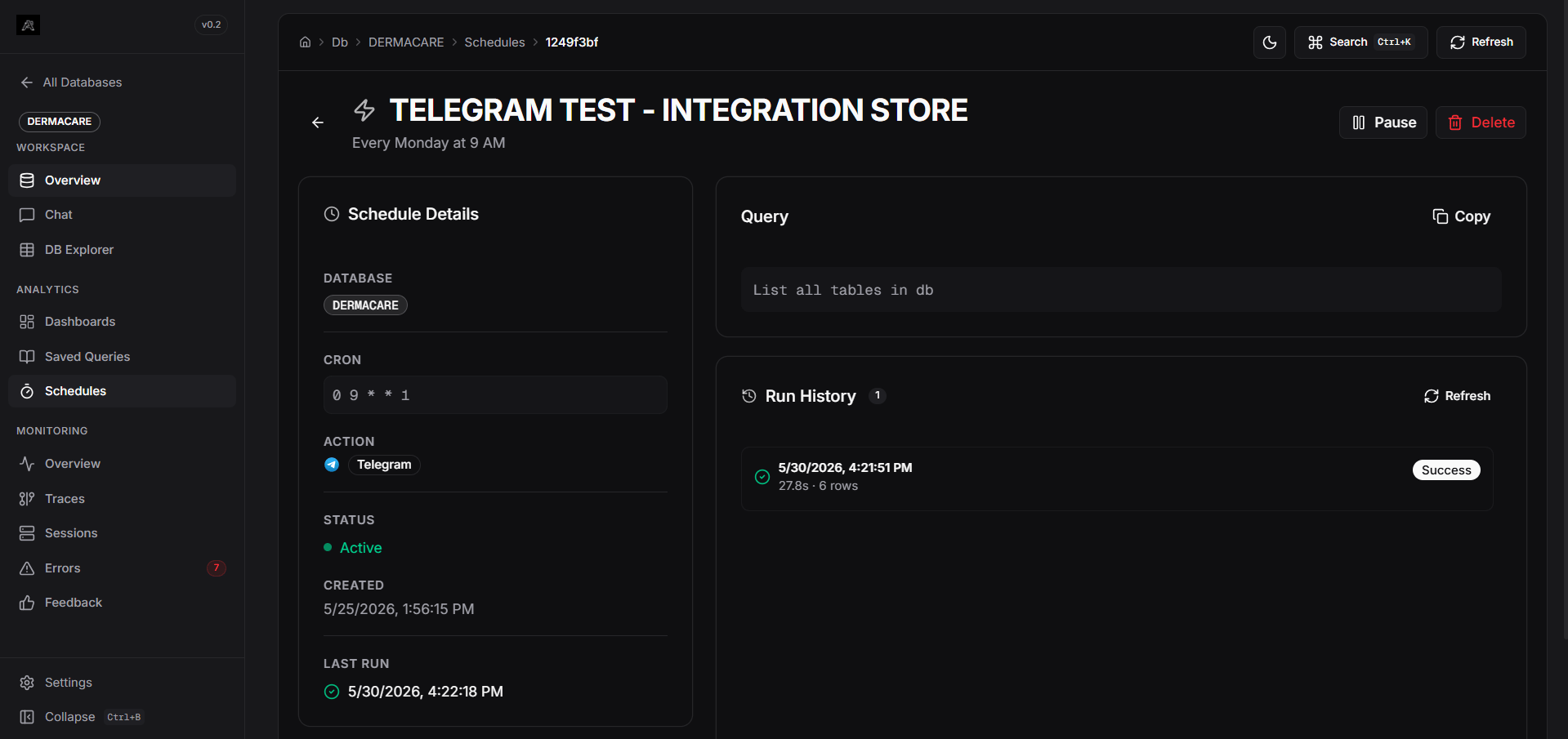Collapse the sidebar

point(122,717)
